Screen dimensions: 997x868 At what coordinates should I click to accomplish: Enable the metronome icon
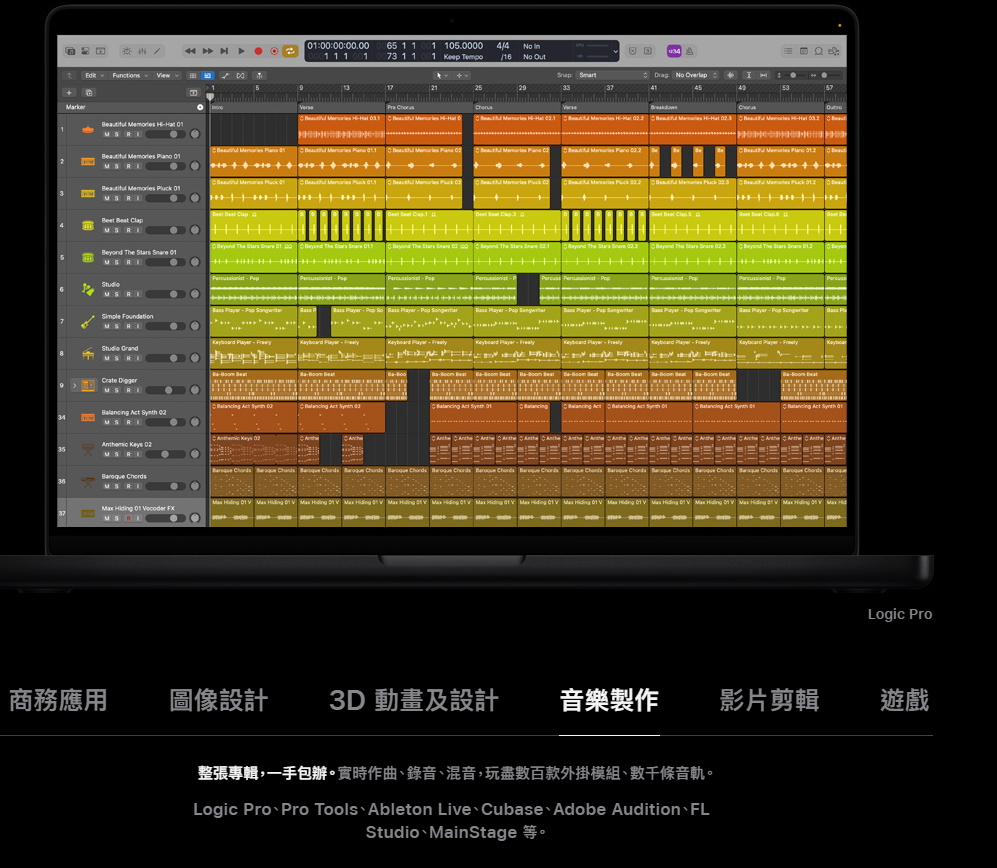click(691, 51)
